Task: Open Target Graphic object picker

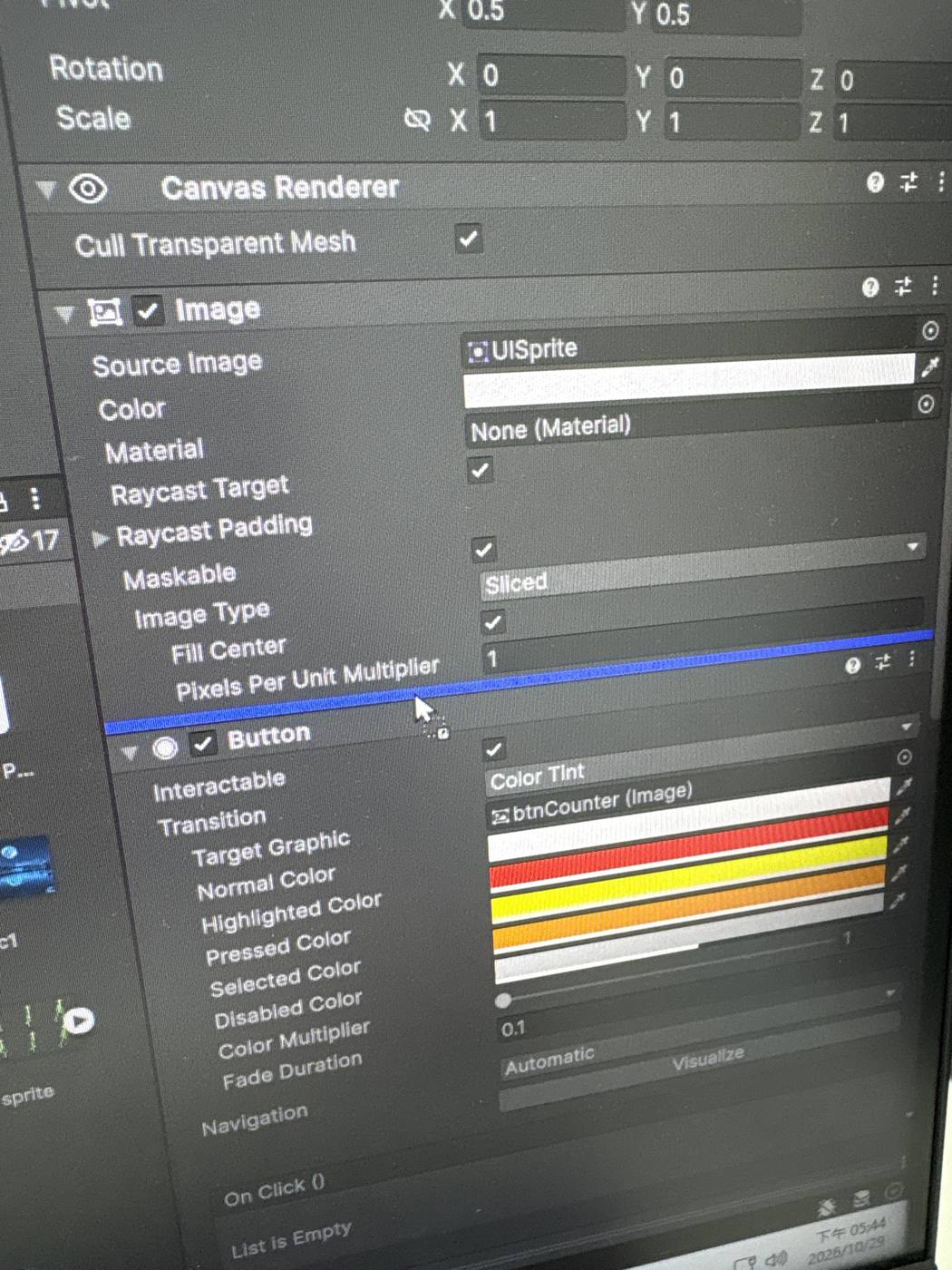Action: (x=904, y=757)
